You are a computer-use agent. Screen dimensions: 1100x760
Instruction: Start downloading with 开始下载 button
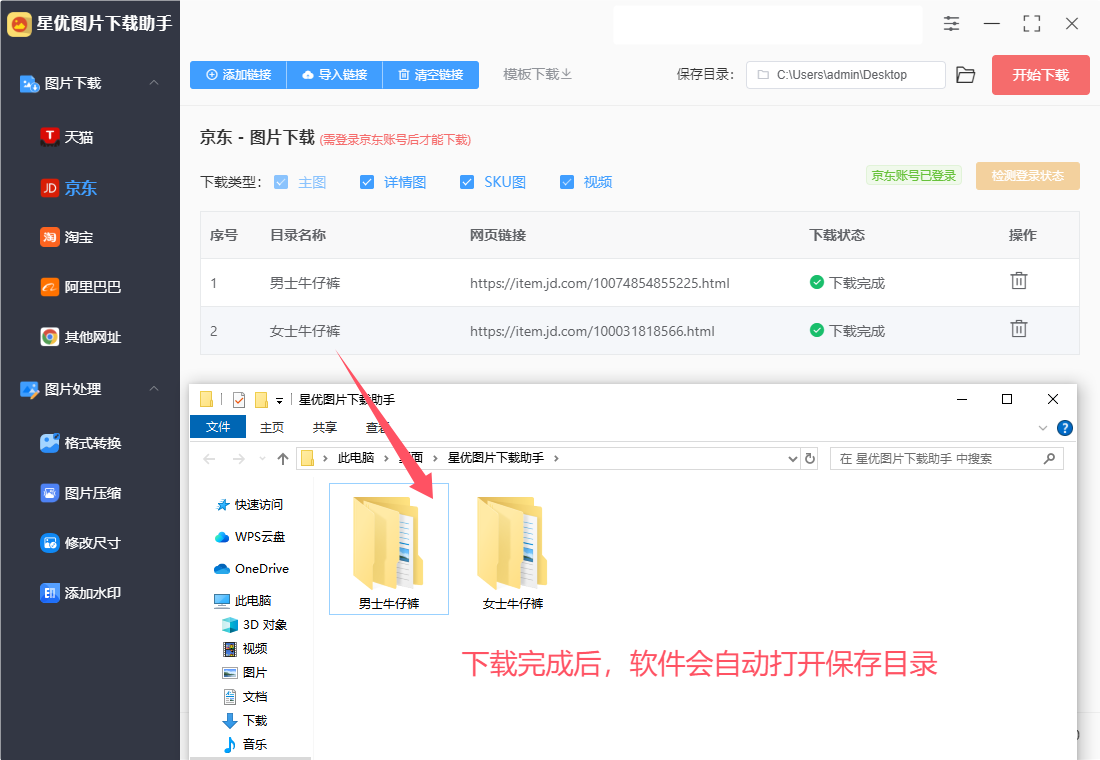click(1040, 75)
